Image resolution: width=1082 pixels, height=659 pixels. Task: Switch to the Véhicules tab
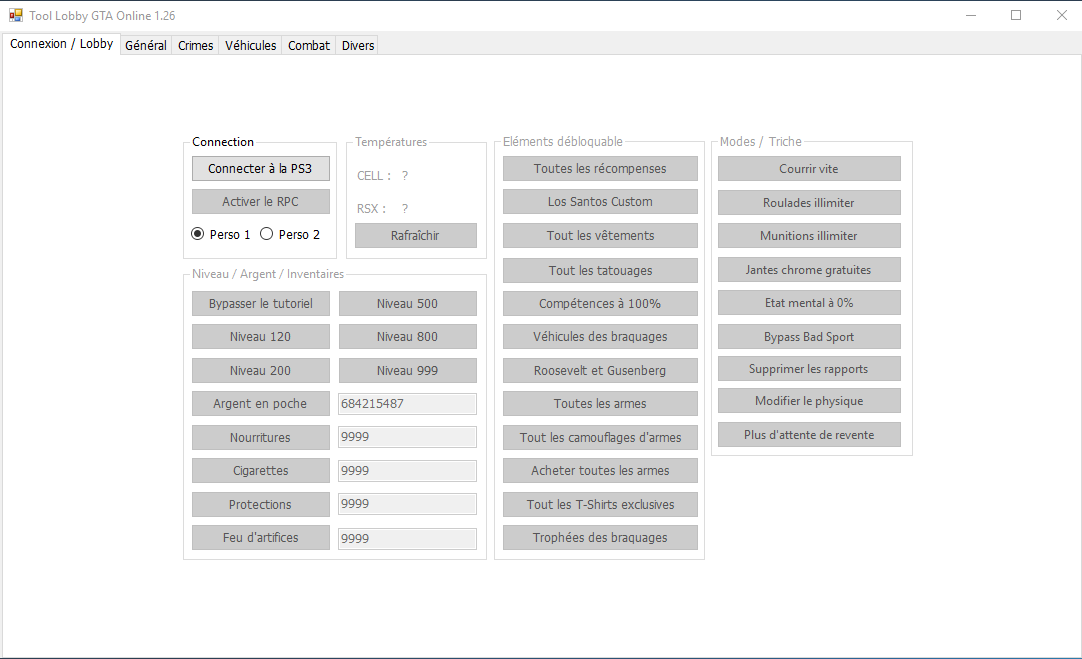click(x=250, y=46)
